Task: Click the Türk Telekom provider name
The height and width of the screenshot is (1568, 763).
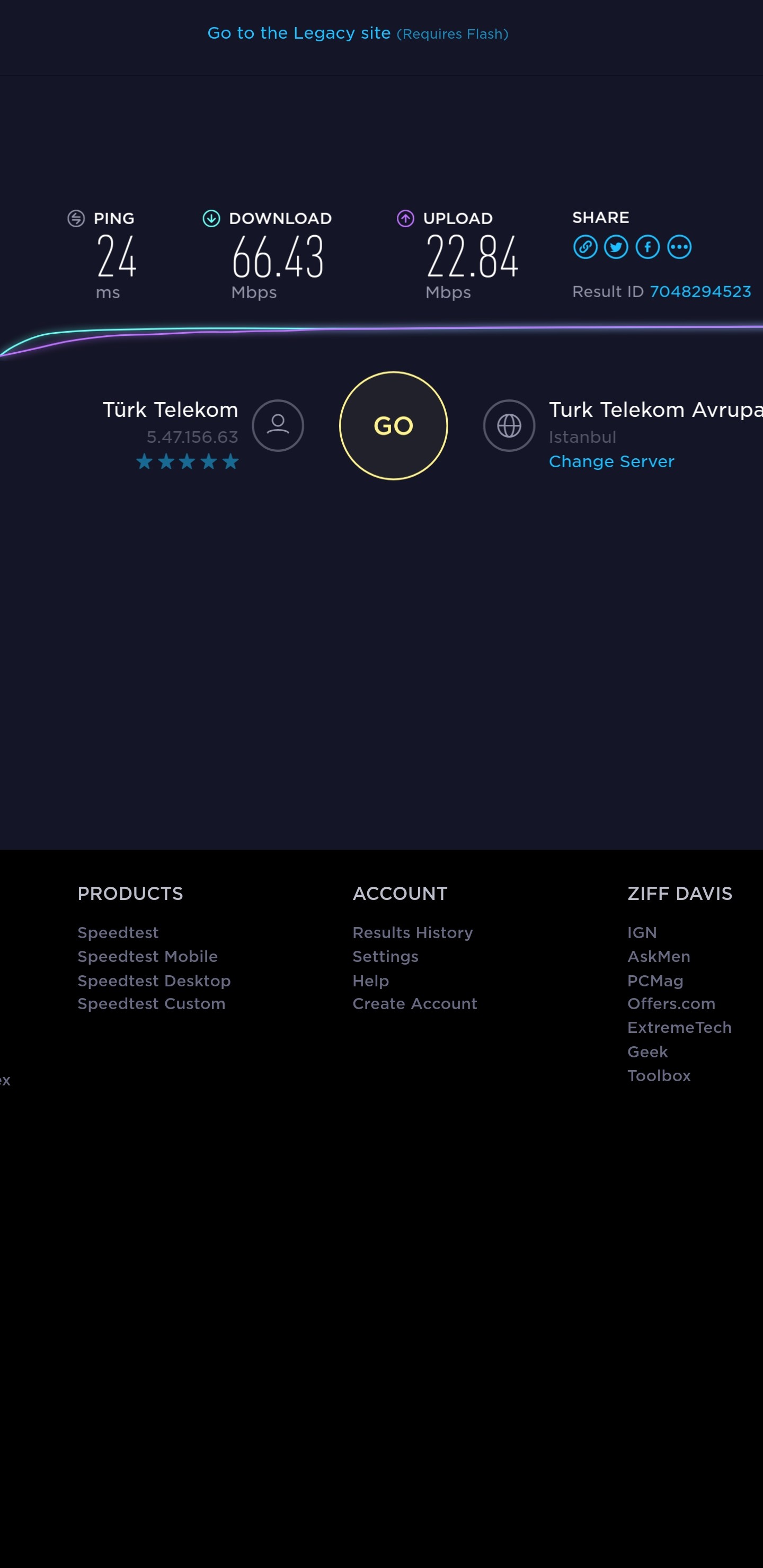Action: [171, 409]
